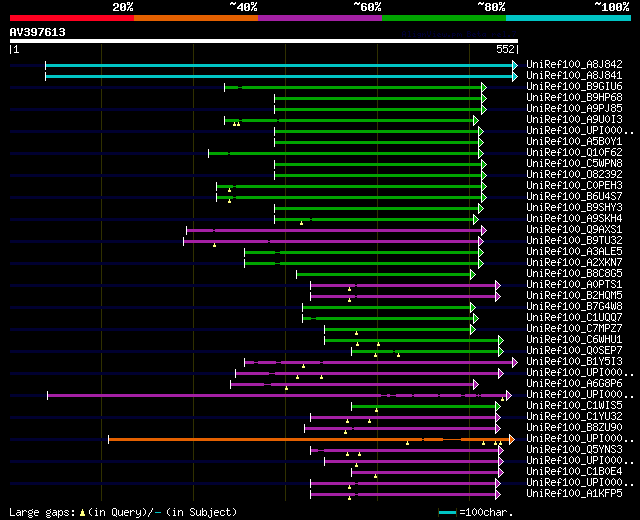This screenshot has height=520, width=640.
Task: Open hit UniRef100_A1KFP5
Action: (574, 494)
